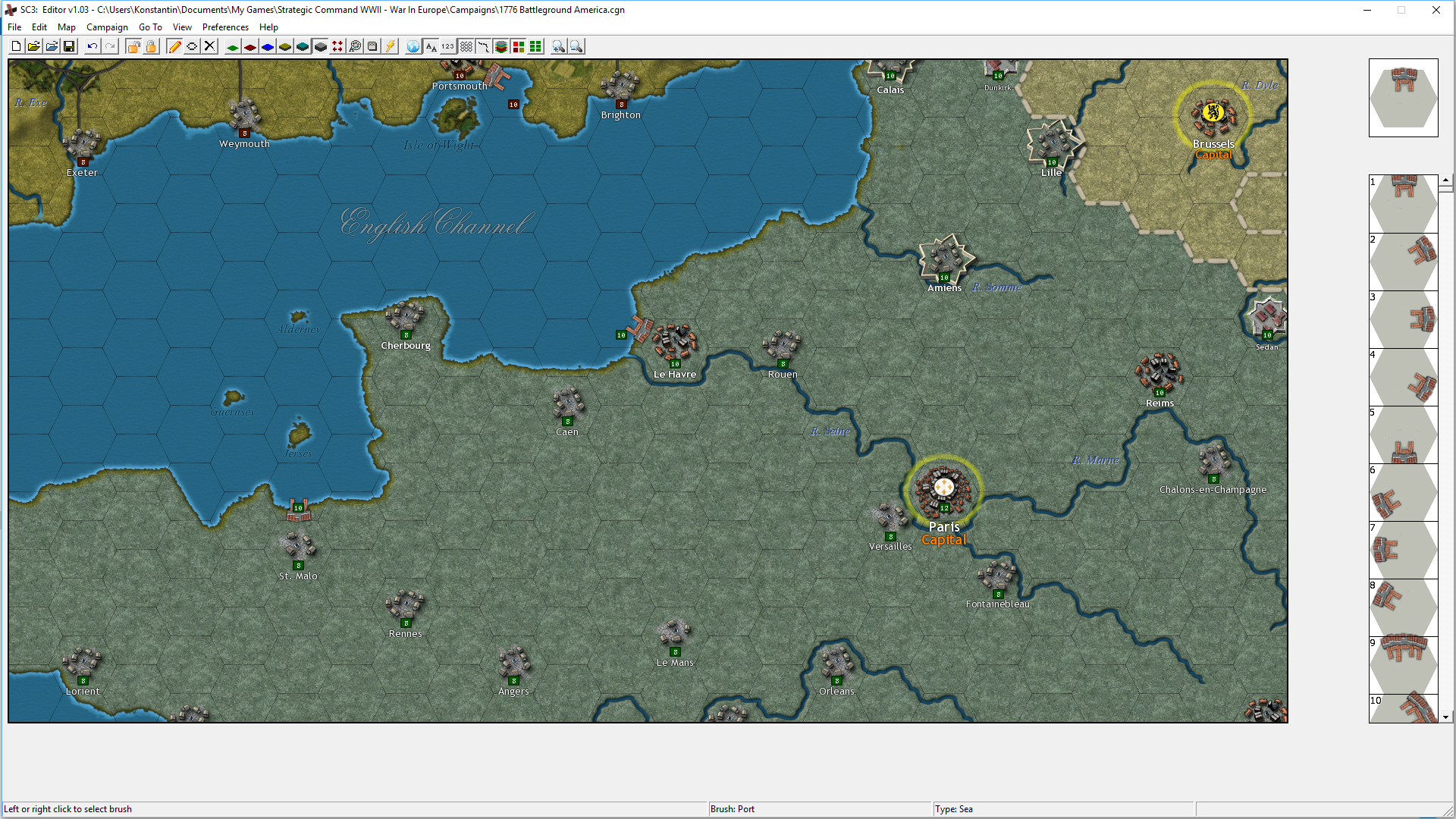Click the black X delete tool
This screenshot has width=1456, height=819.
pyautogui.click(x=210, y=47)
